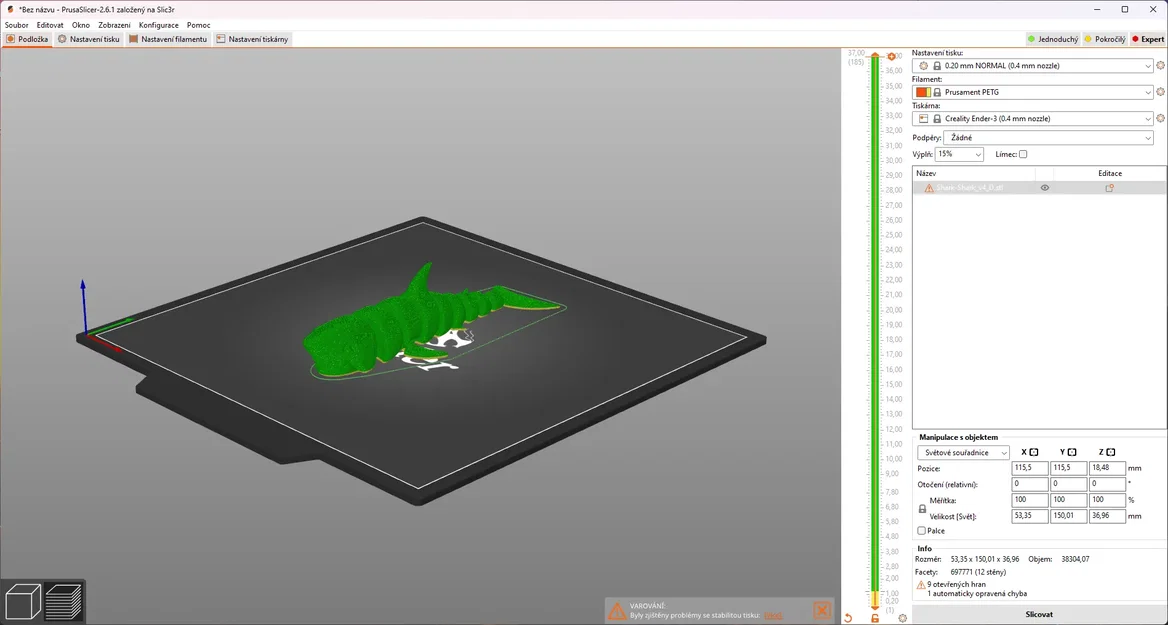Open the Tiskárna printer preset dropdown
The height and width of the screenshot is (625, 1168).
[1034, 118]
